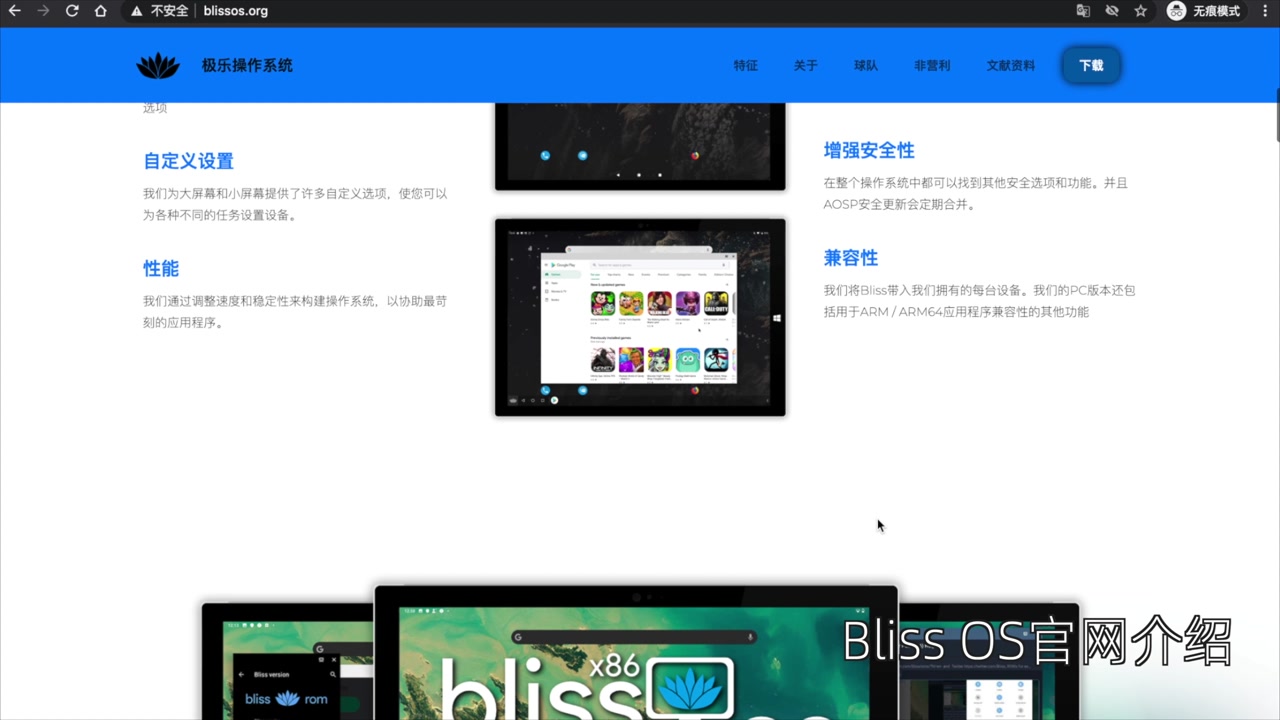Click the 无痕模式 incognito label
1280x720 pixels.
(x=1216, y=11)
